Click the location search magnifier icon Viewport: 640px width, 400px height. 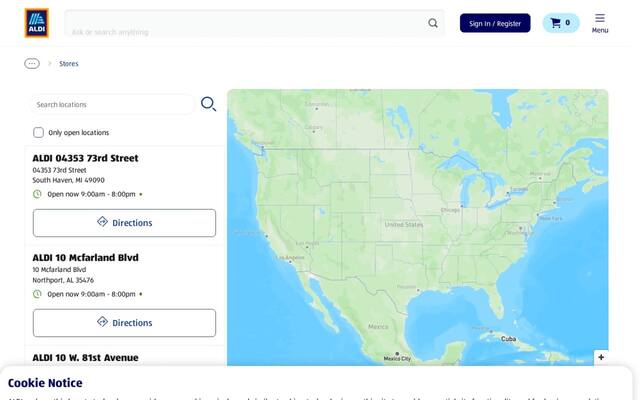[x=208, y=104]
